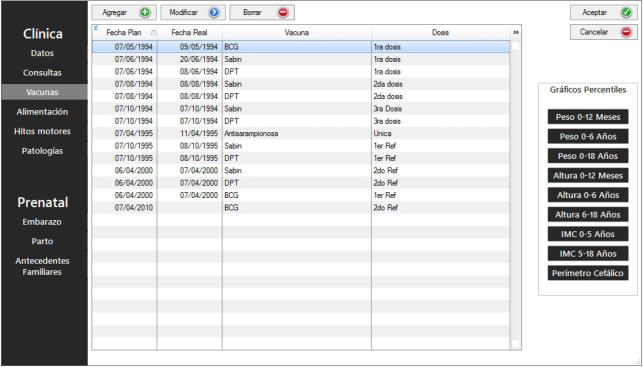643x367 pixels.
Task: Select the DPT 3ra dosis row
Action: 301,121
